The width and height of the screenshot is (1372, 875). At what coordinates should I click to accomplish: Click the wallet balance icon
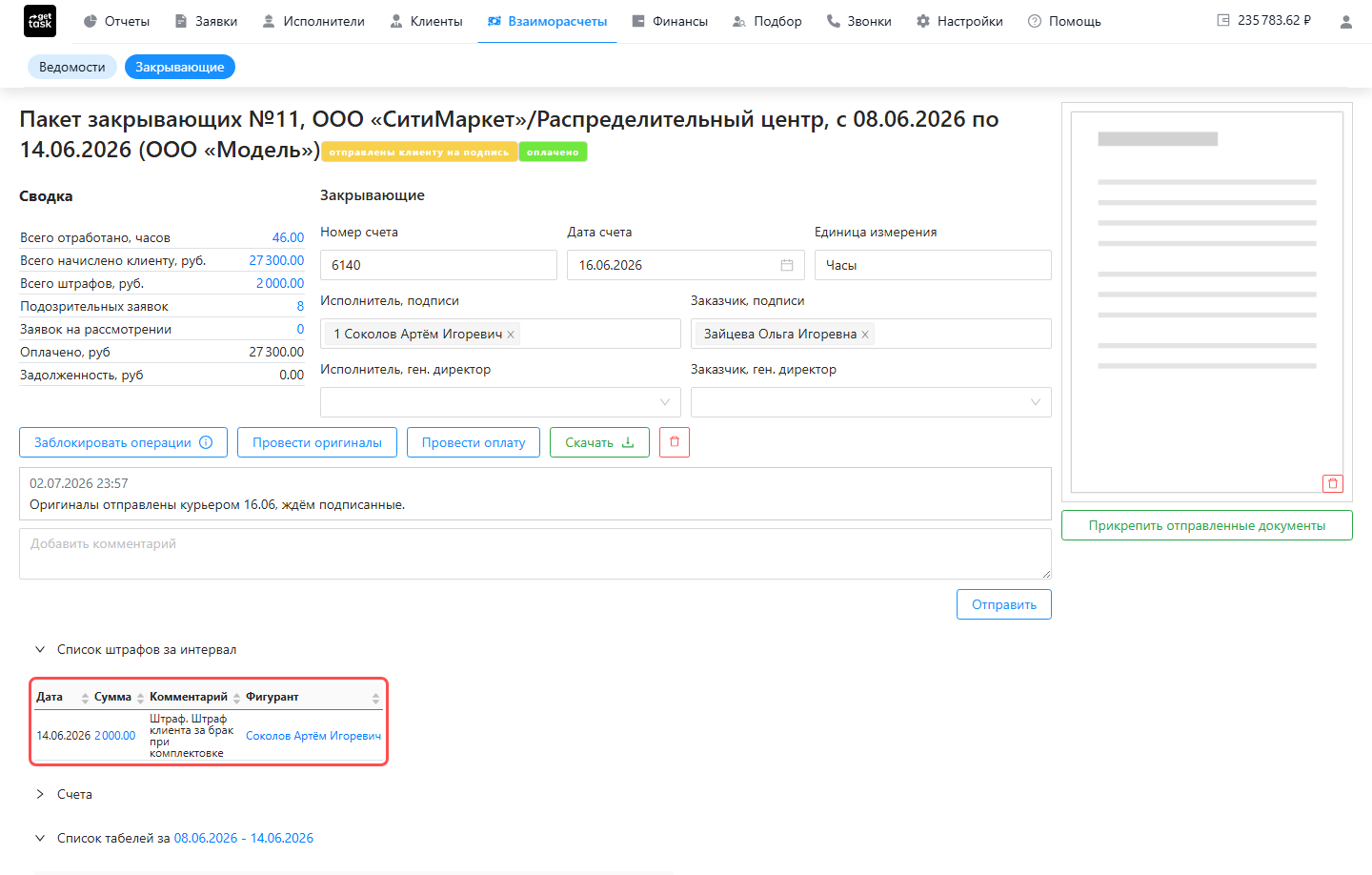[1223, 20]
